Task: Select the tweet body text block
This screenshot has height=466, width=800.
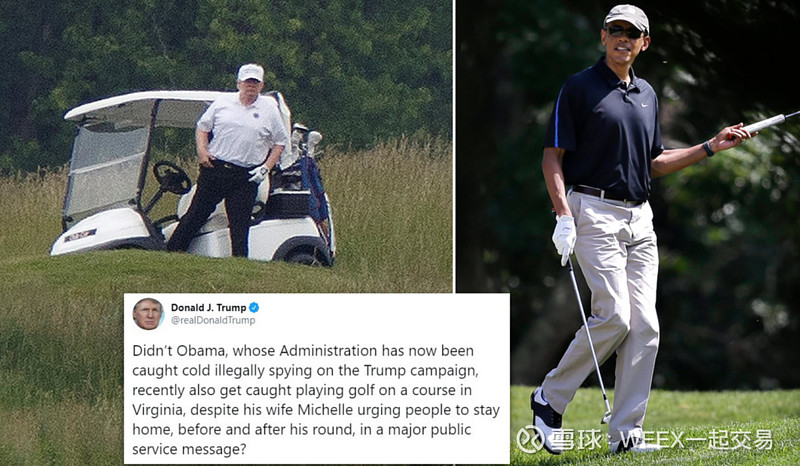Action: [316, 400]
